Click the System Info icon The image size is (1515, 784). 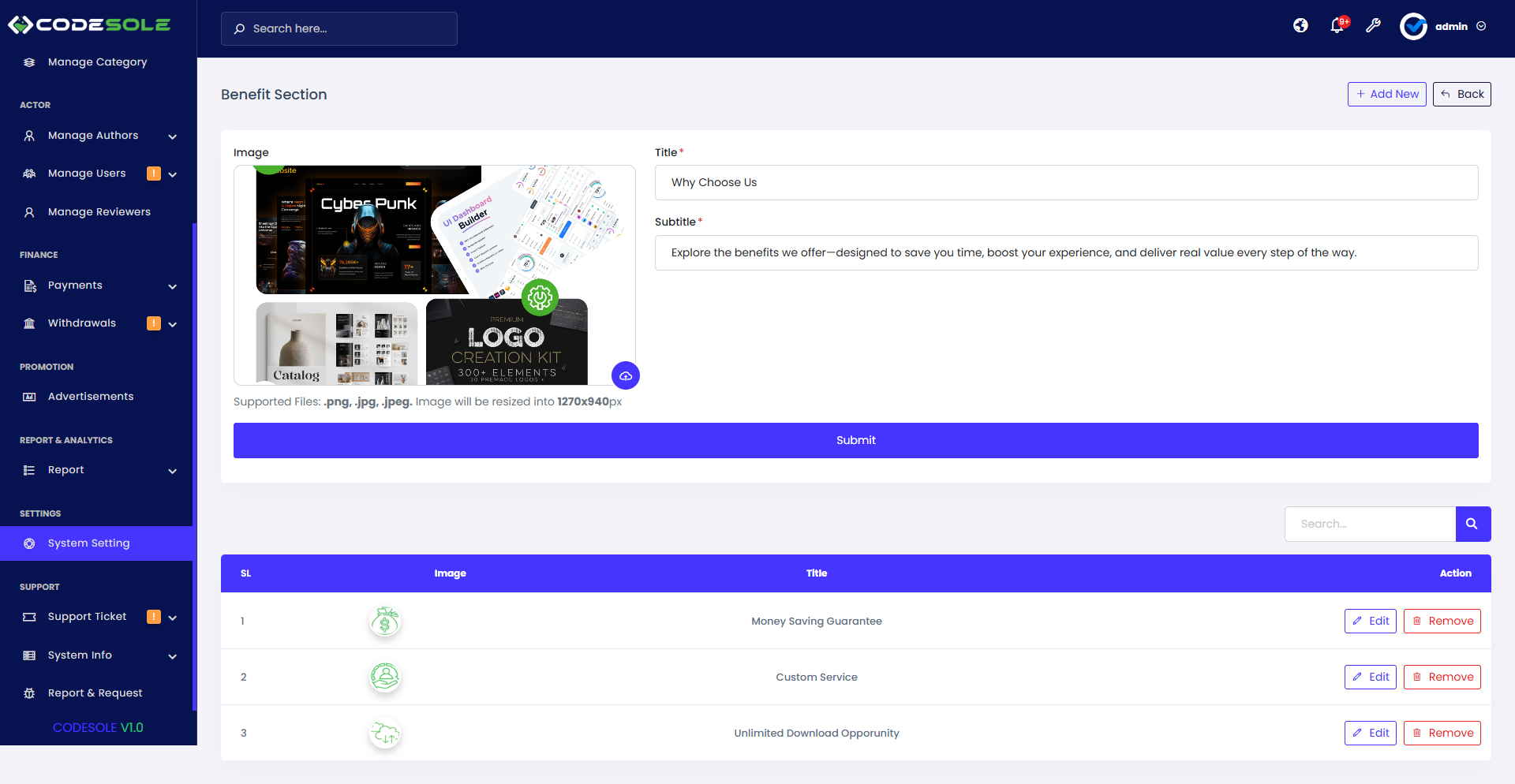(x=29, y=655)
